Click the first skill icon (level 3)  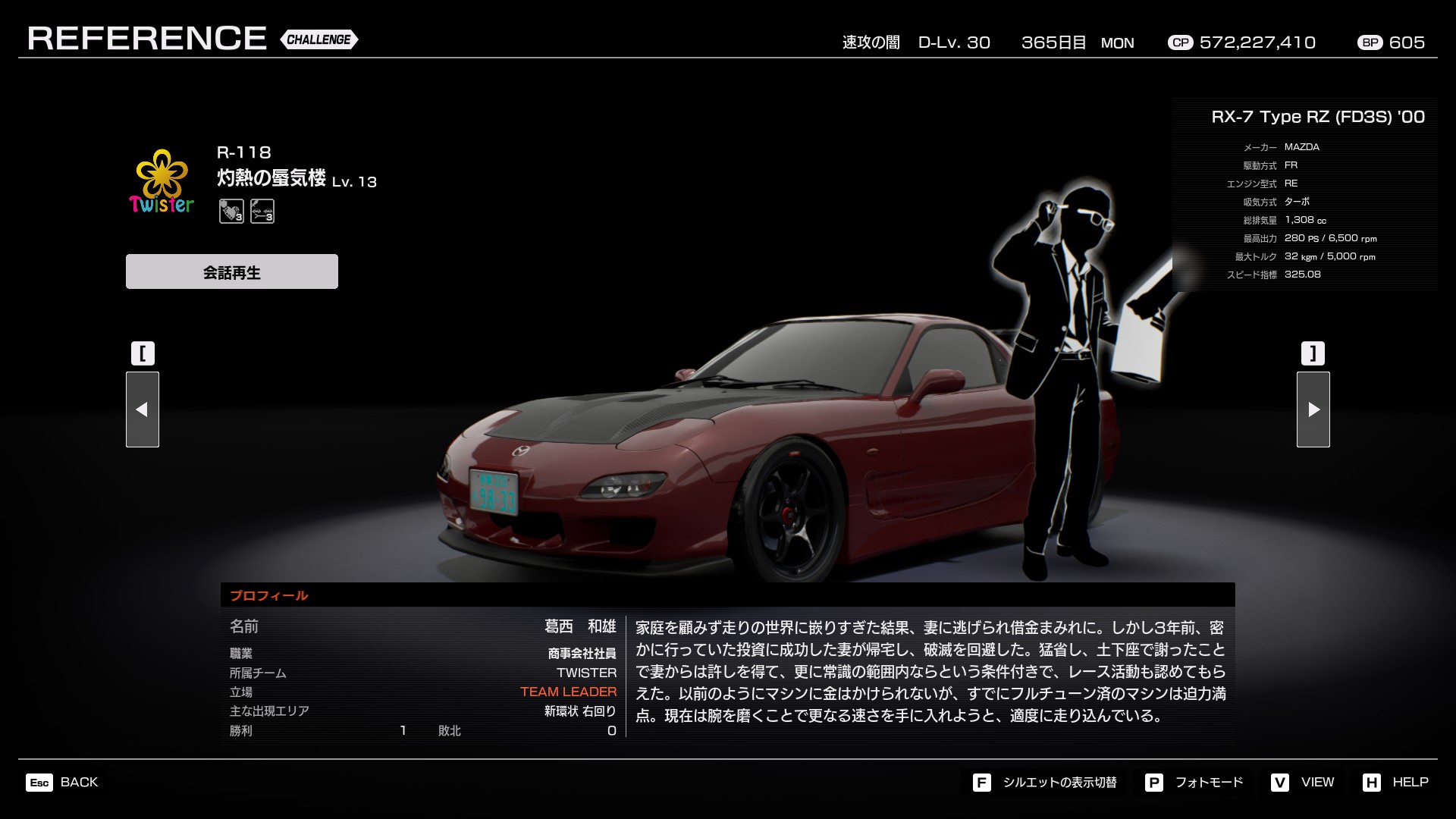[231, 211]
